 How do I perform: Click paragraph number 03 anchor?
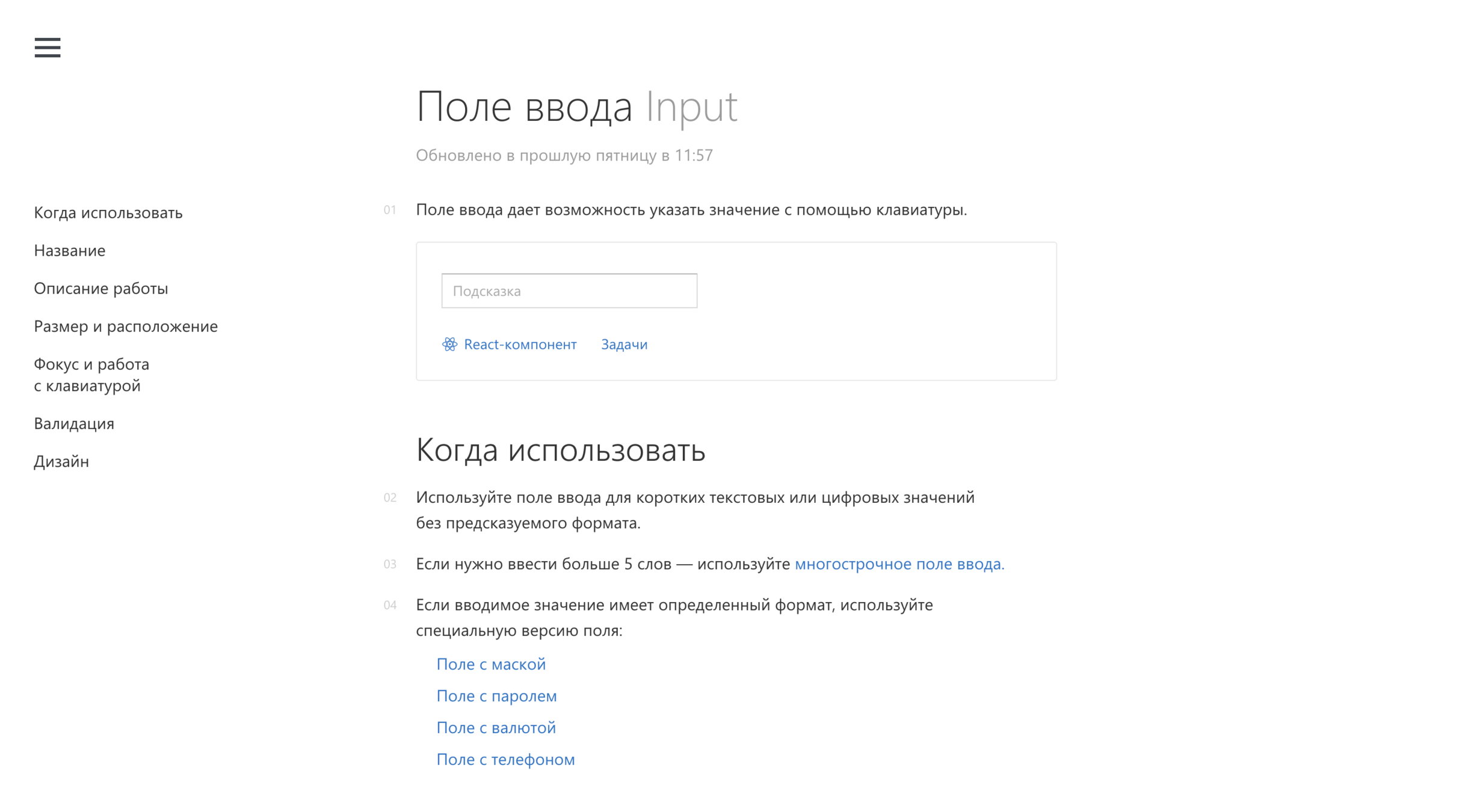tap(390, 564)
